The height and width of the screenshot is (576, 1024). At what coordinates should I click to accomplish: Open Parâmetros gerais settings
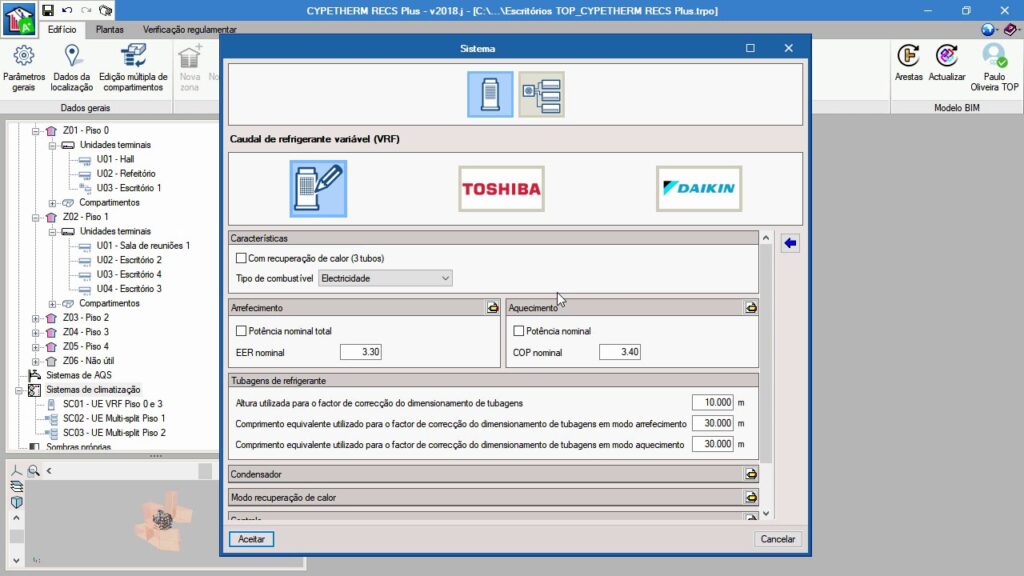pyautogui.click(x=24, y=67)
